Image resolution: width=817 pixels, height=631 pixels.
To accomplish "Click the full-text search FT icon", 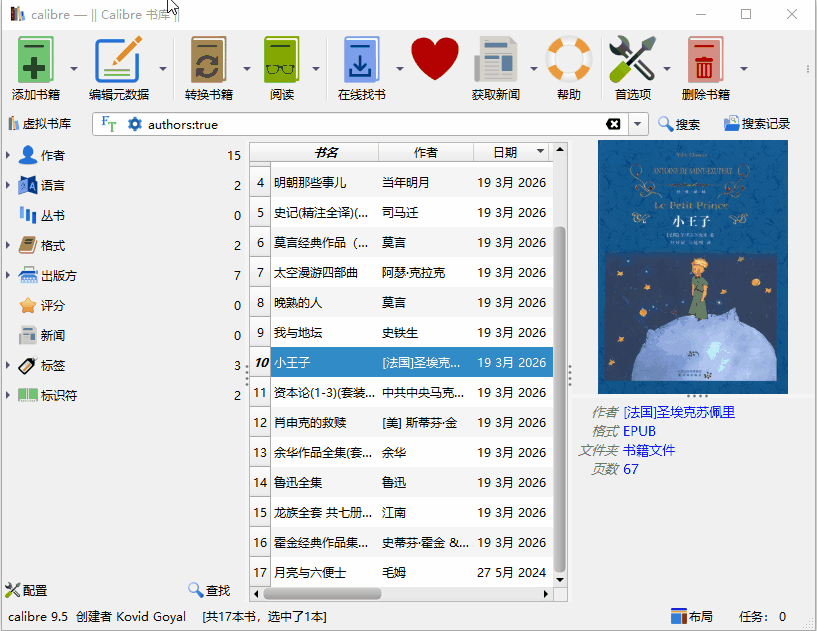I will 108,124.
